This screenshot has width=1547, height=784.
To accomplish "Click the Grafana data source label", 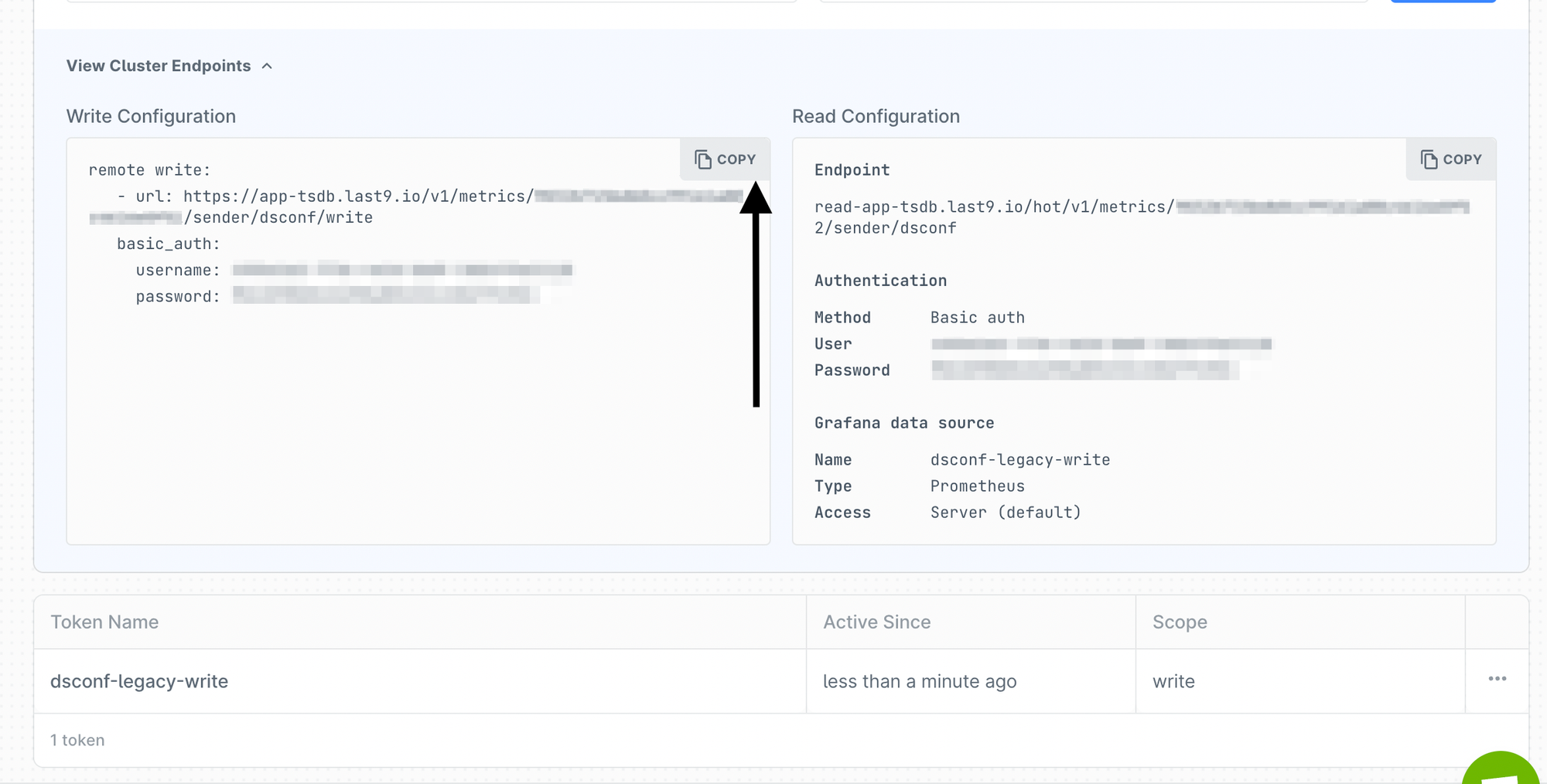I will point(904,423).
